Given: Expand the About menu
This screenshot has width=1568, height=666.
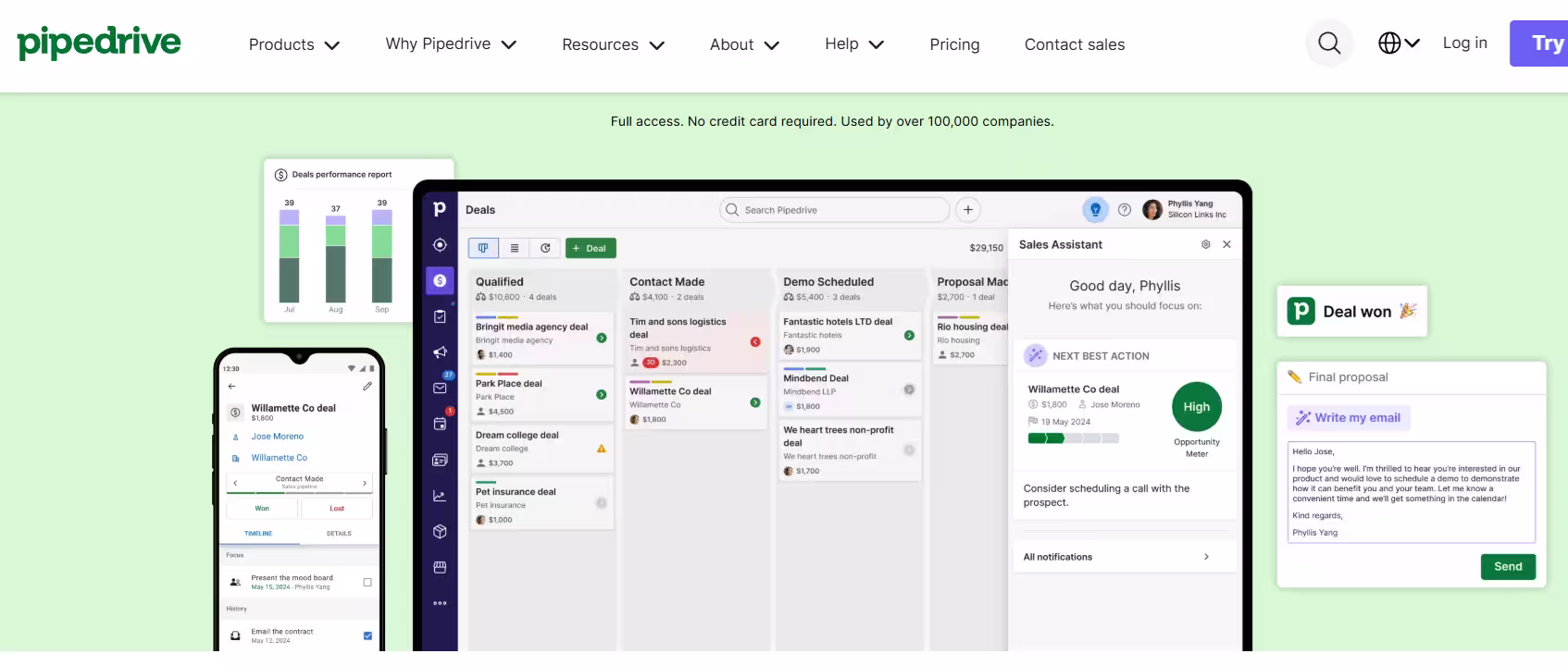Looking at the screenshot, I should click(744, 44).
